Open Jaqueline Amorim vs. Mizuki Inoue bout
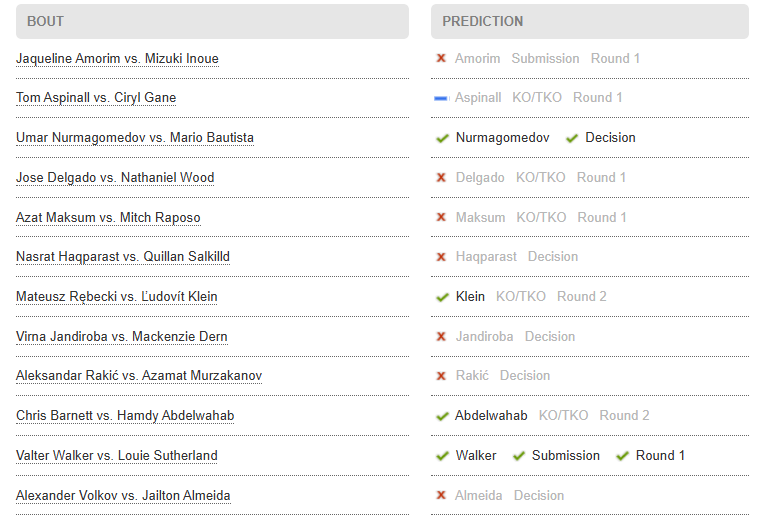 (117, 59)
